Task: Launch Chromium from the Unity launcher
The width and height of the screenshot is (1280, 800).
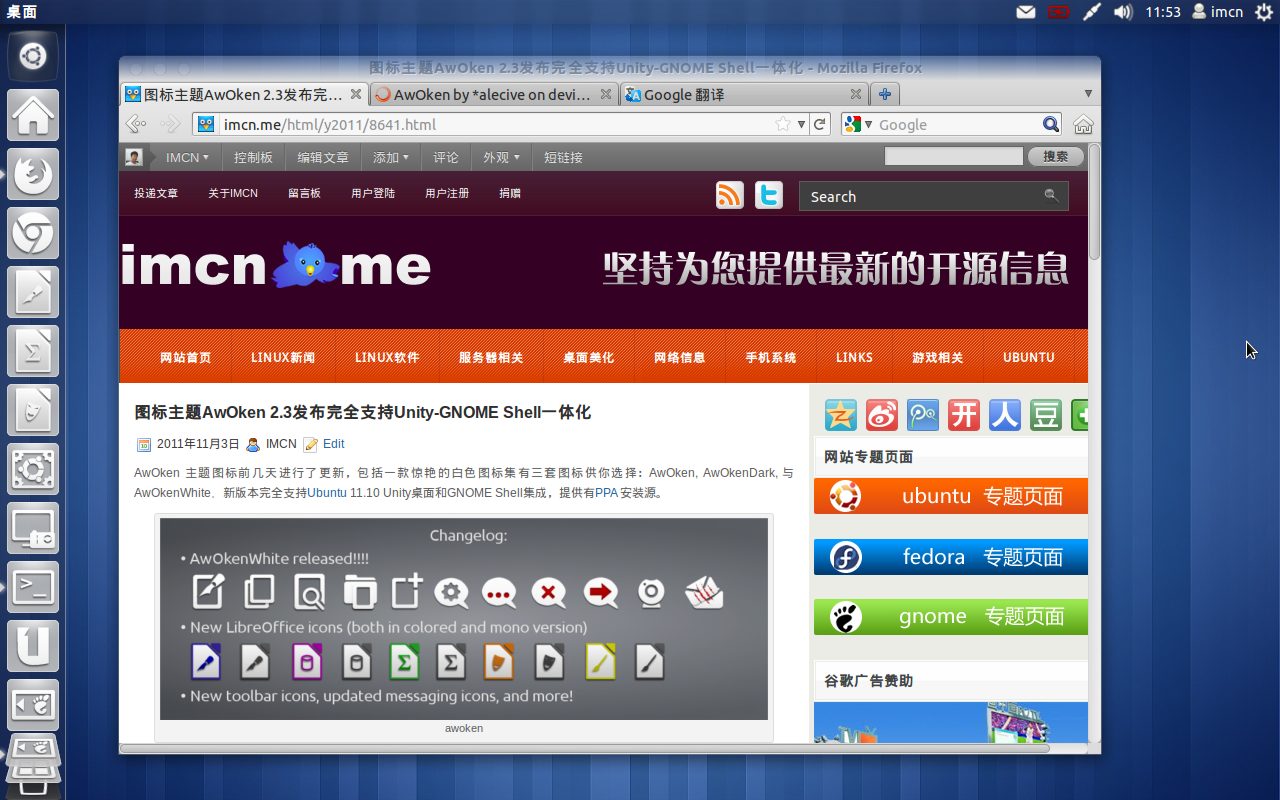Action: pos(33,233)
